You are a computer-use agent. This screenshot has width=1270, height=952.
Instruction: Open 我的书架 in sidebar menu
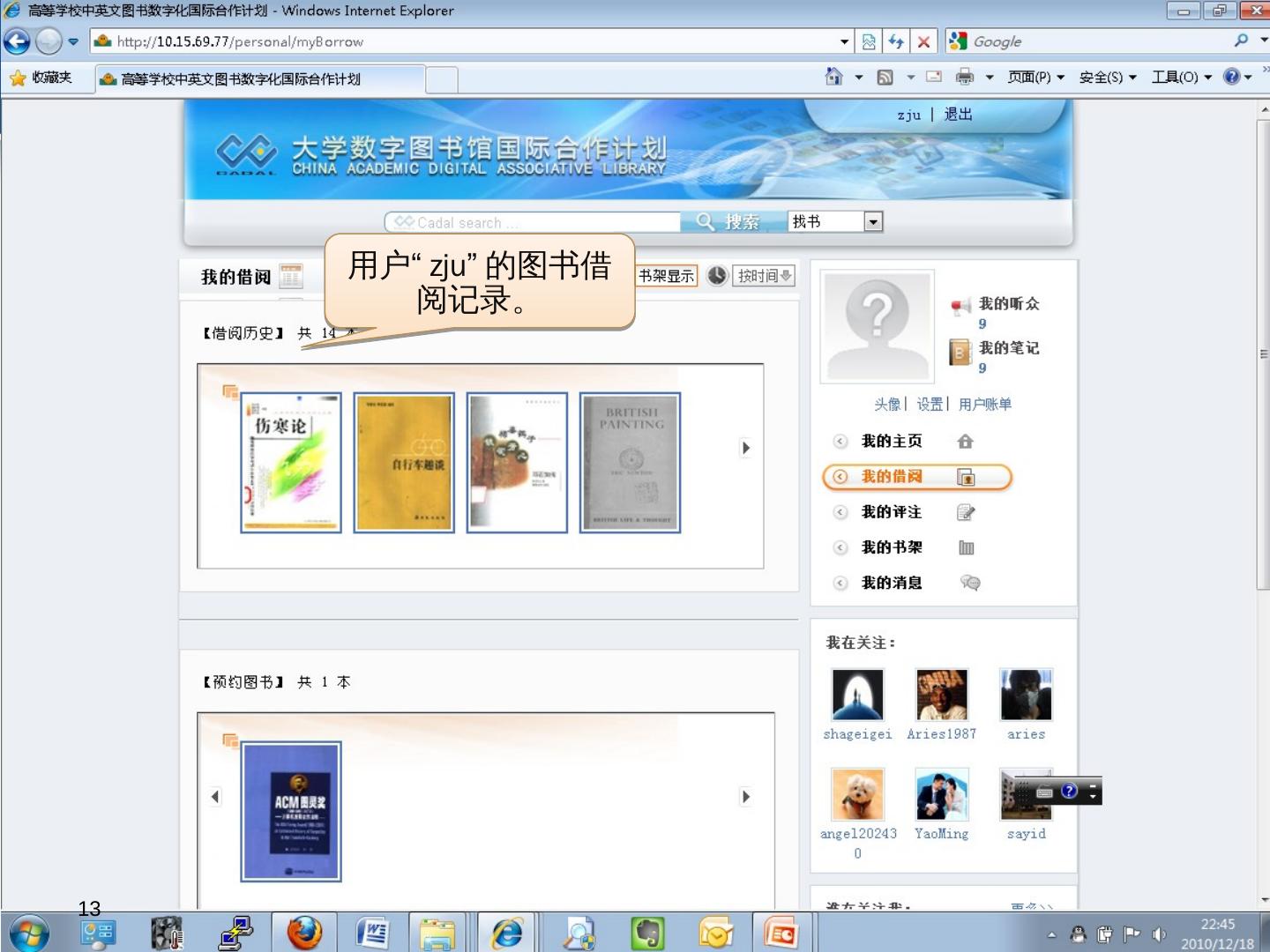pyautogui.click(x=892, y=547)
